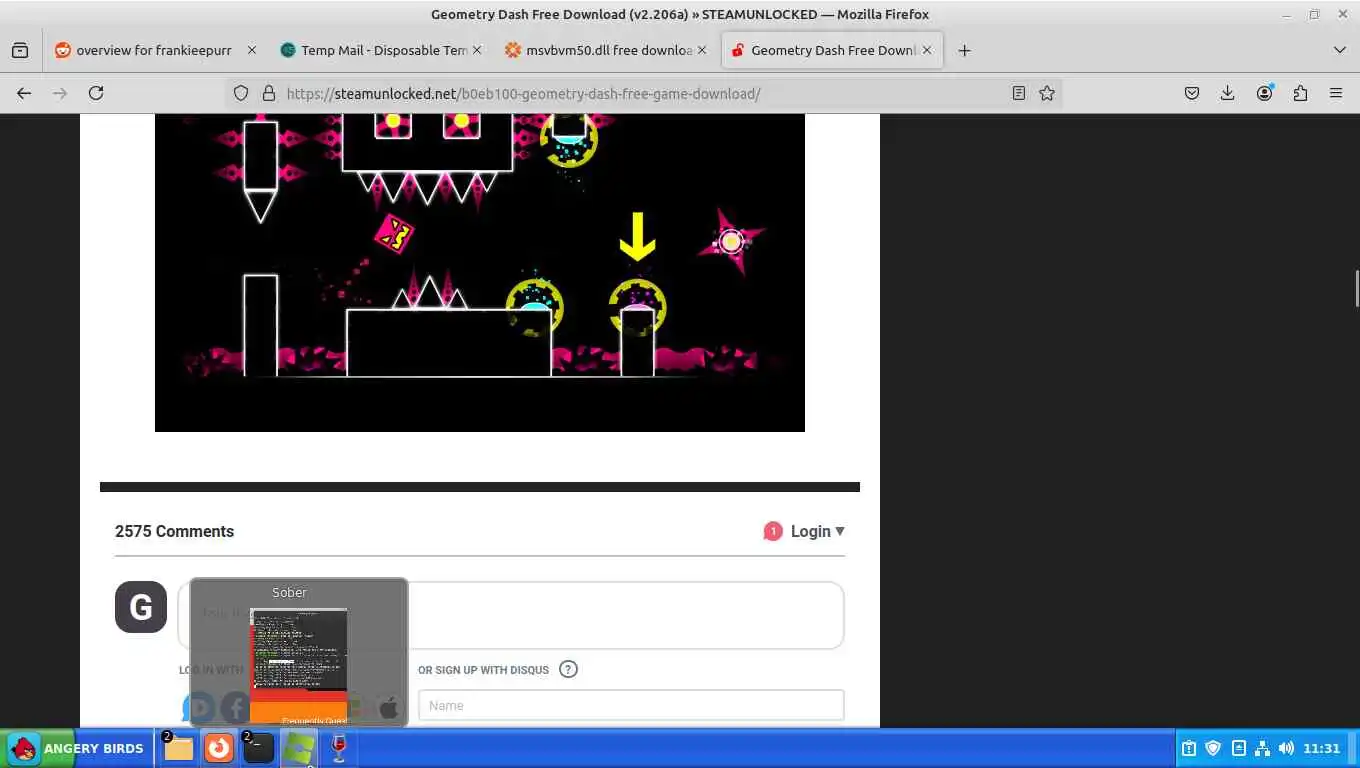
Task: Expand the list all tabs dropdown
Action: tap(1340, 50)
